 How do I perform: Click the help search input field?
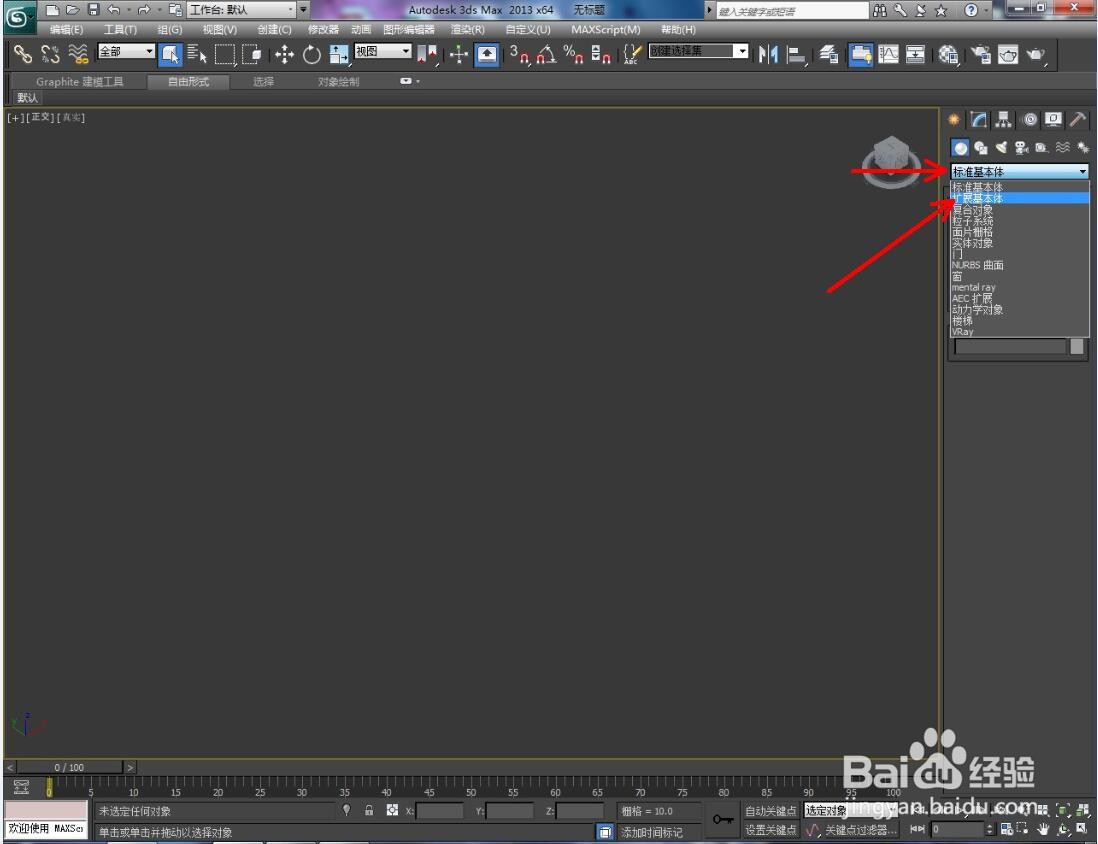pos(792,11)
